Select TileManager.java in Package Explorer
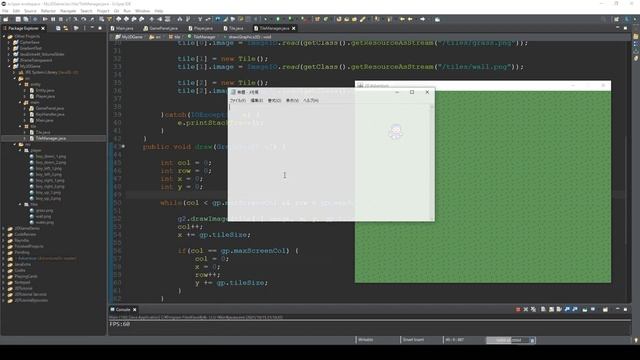 tap(50, 138)
